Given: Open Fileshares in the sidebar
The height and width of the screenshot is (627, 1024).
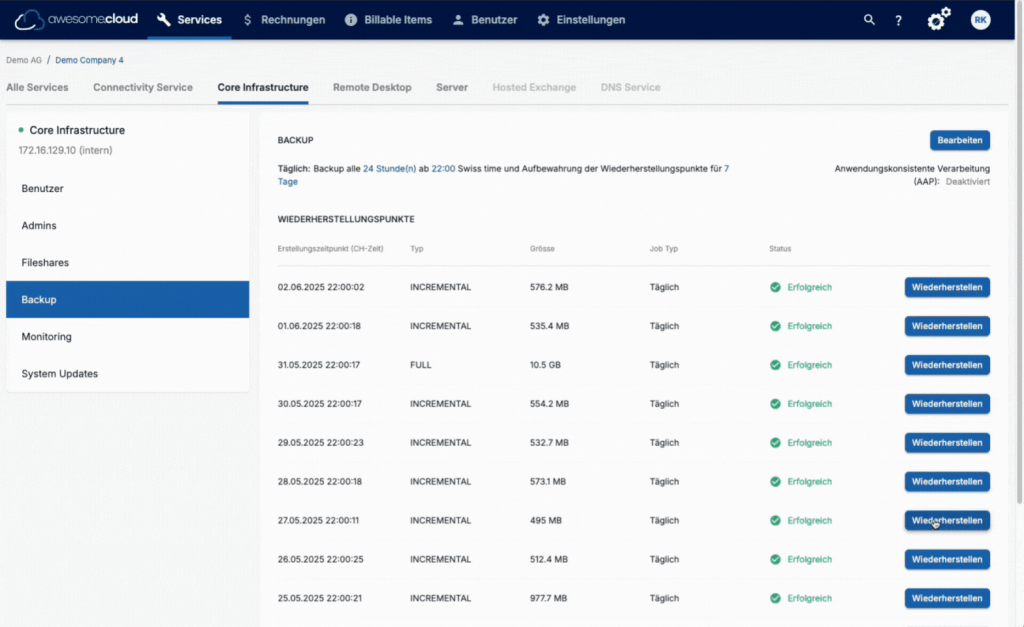Looking at the screenshot, I should [x=127, y=263].
